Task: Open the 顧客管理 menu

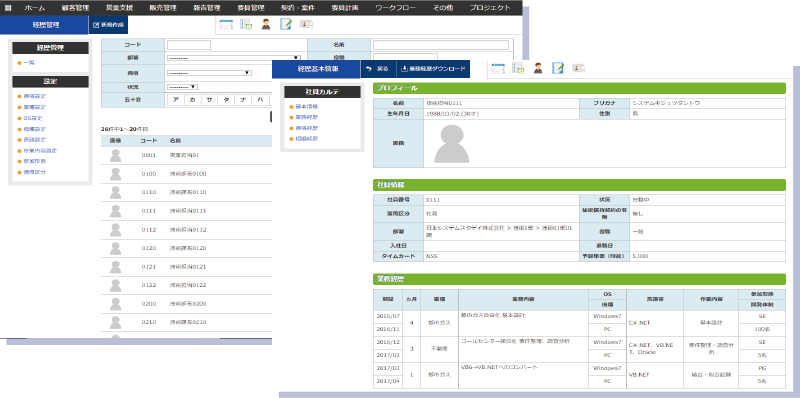Action: point(75,8)
